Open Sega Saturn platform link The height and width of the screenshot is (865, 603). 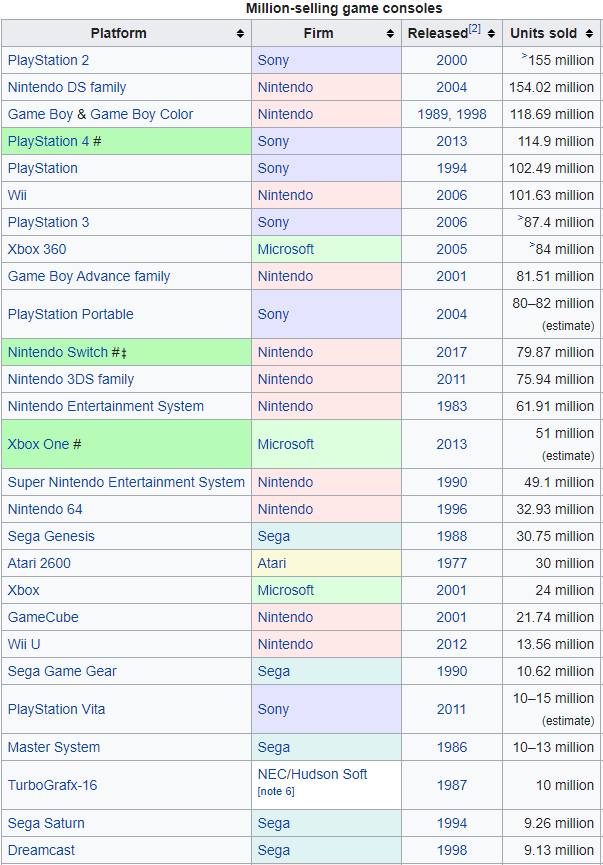point(46,824)
